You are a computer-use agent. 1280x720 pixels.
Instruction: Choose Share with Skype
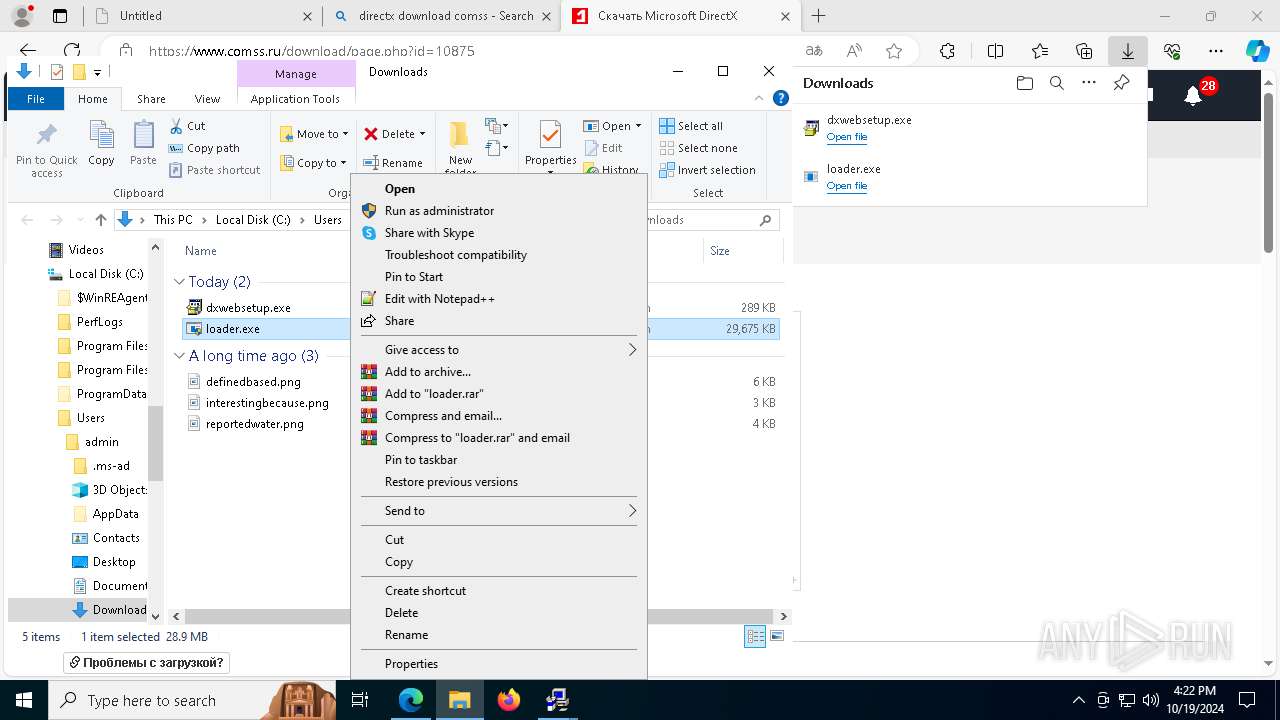point(499,233)
